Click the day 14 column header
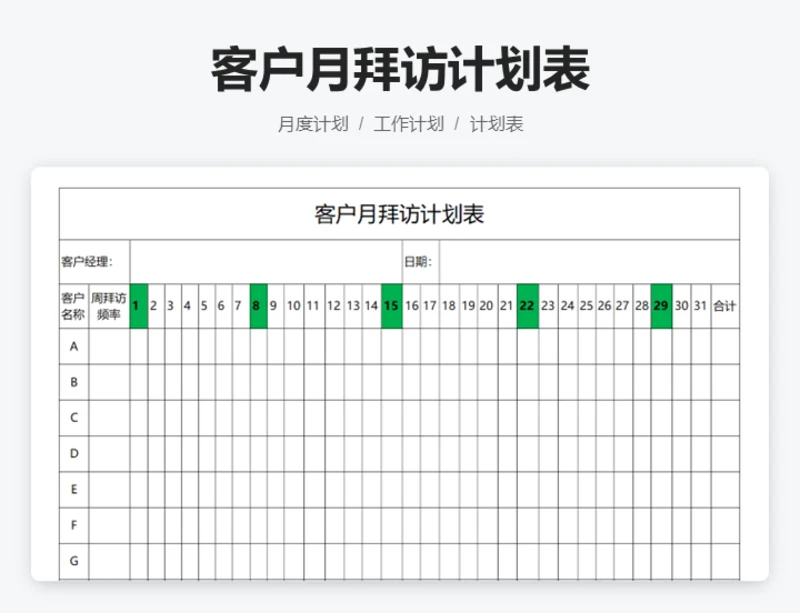 371,306
